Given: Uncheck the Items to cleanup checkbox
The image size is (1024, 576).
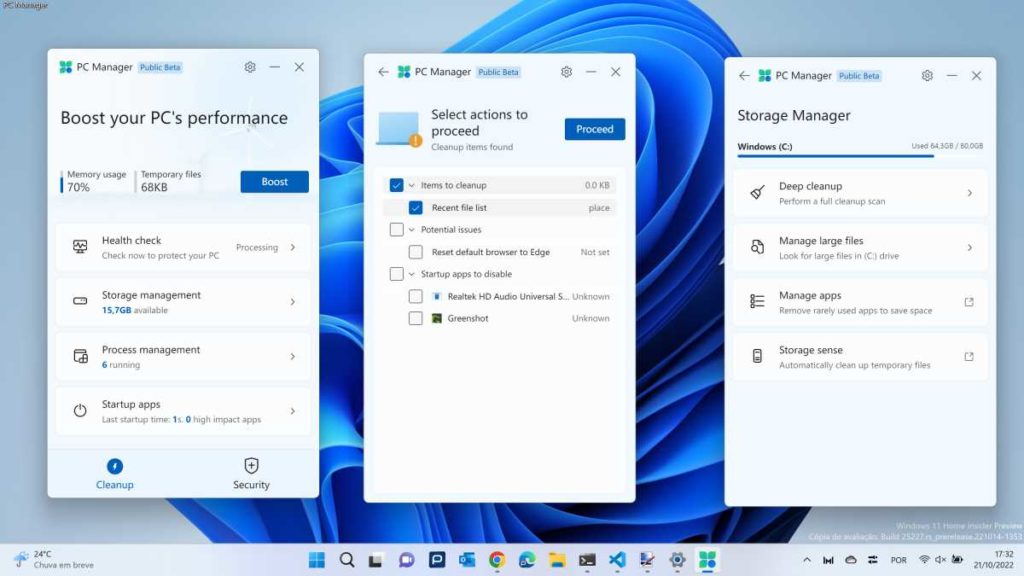Looking at the screenshot, I should pyautogui.click(x=396, y=185).
